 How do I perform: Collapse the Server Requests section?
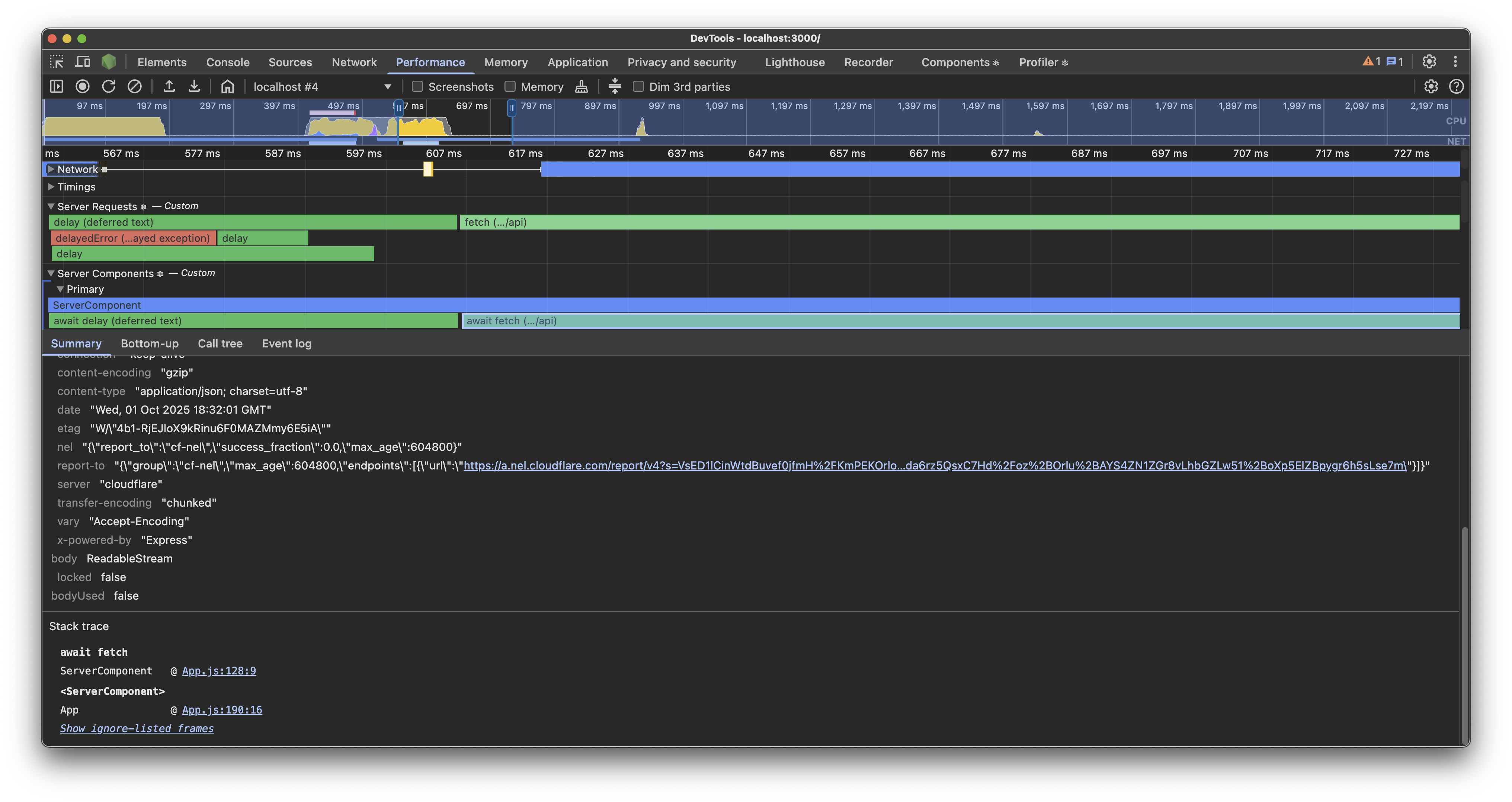click(51, 206)
